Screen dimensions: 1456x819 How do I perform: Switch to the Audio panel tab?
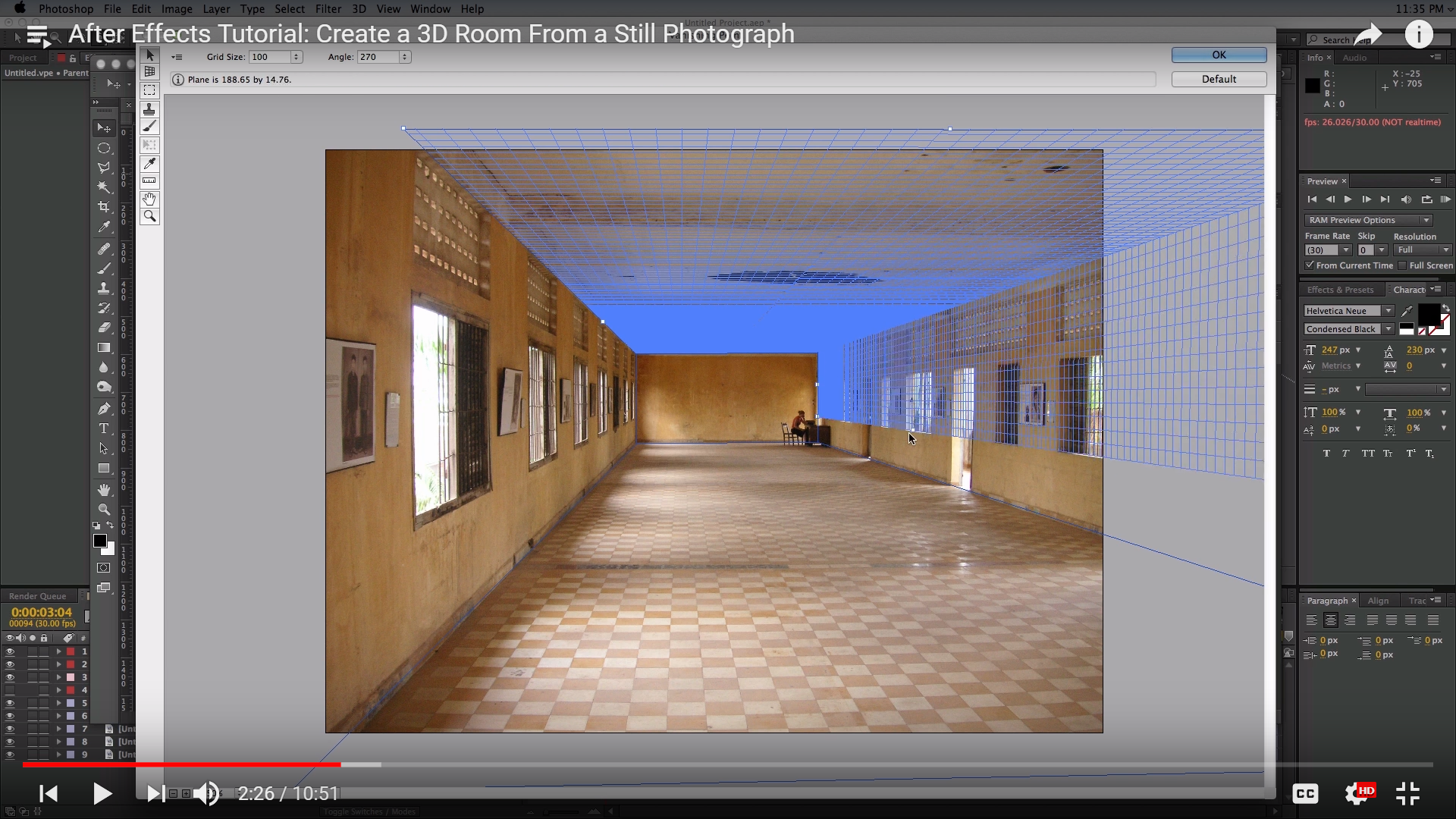1354,58
